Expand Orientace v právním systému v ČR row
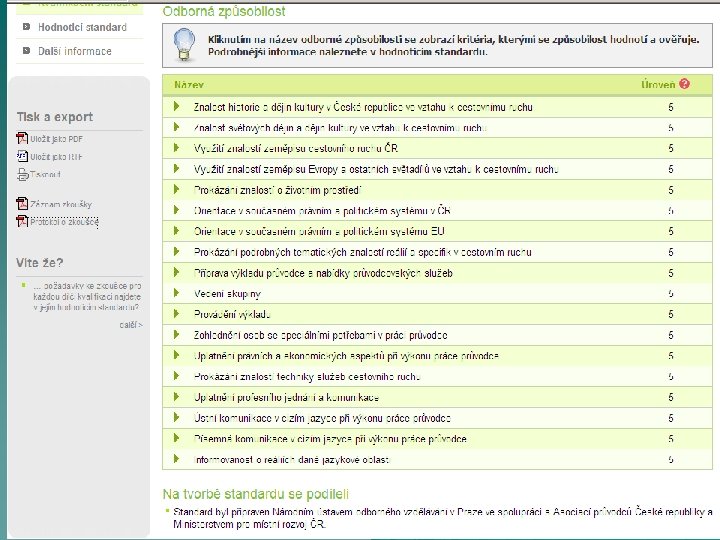The width and height of the screenshot is (720, 540). click(x=177, y=210)
